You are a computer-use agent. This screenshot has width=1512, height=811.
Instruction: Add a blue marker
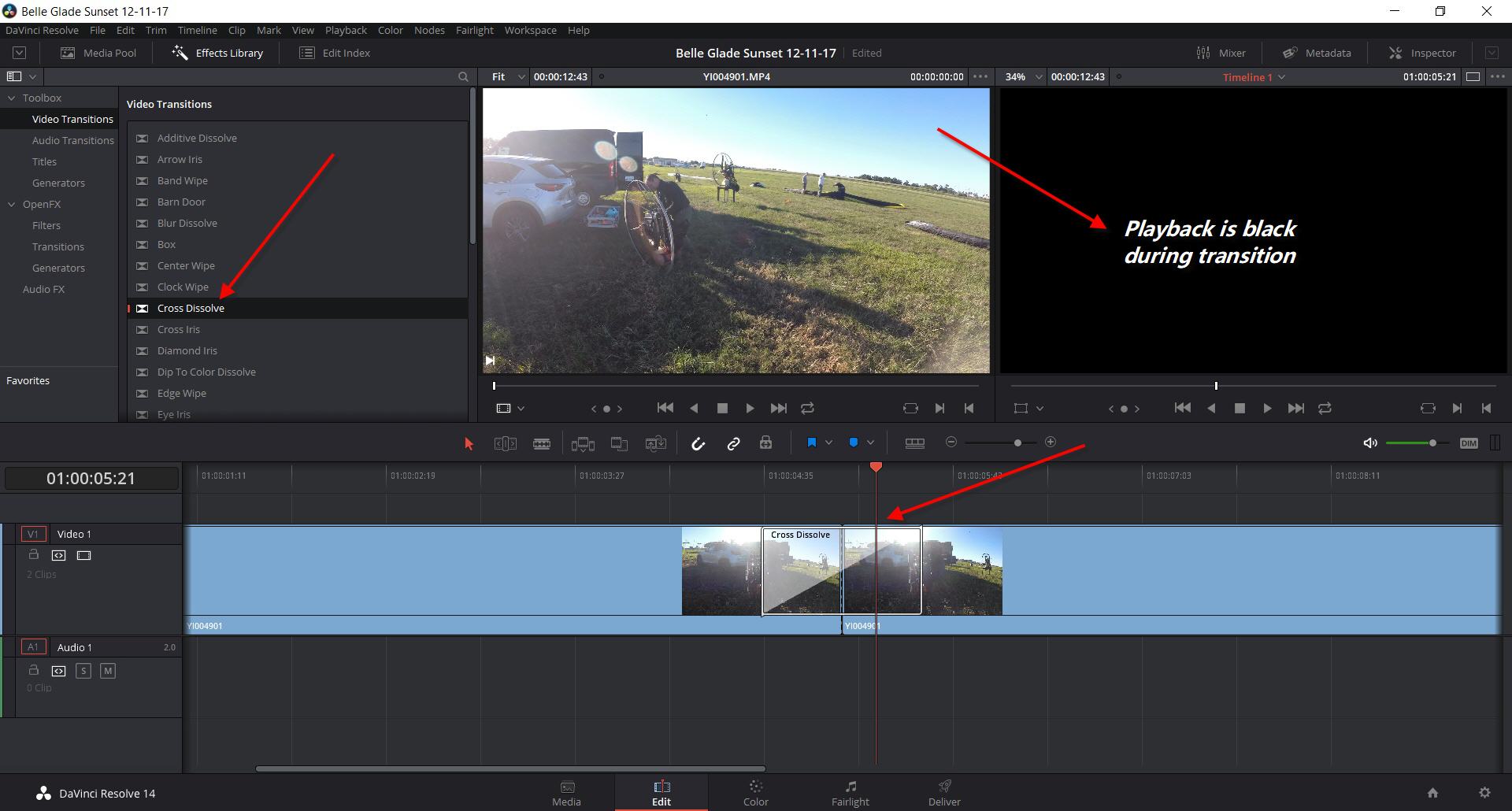pyautogui.click(x=853, y=443)
